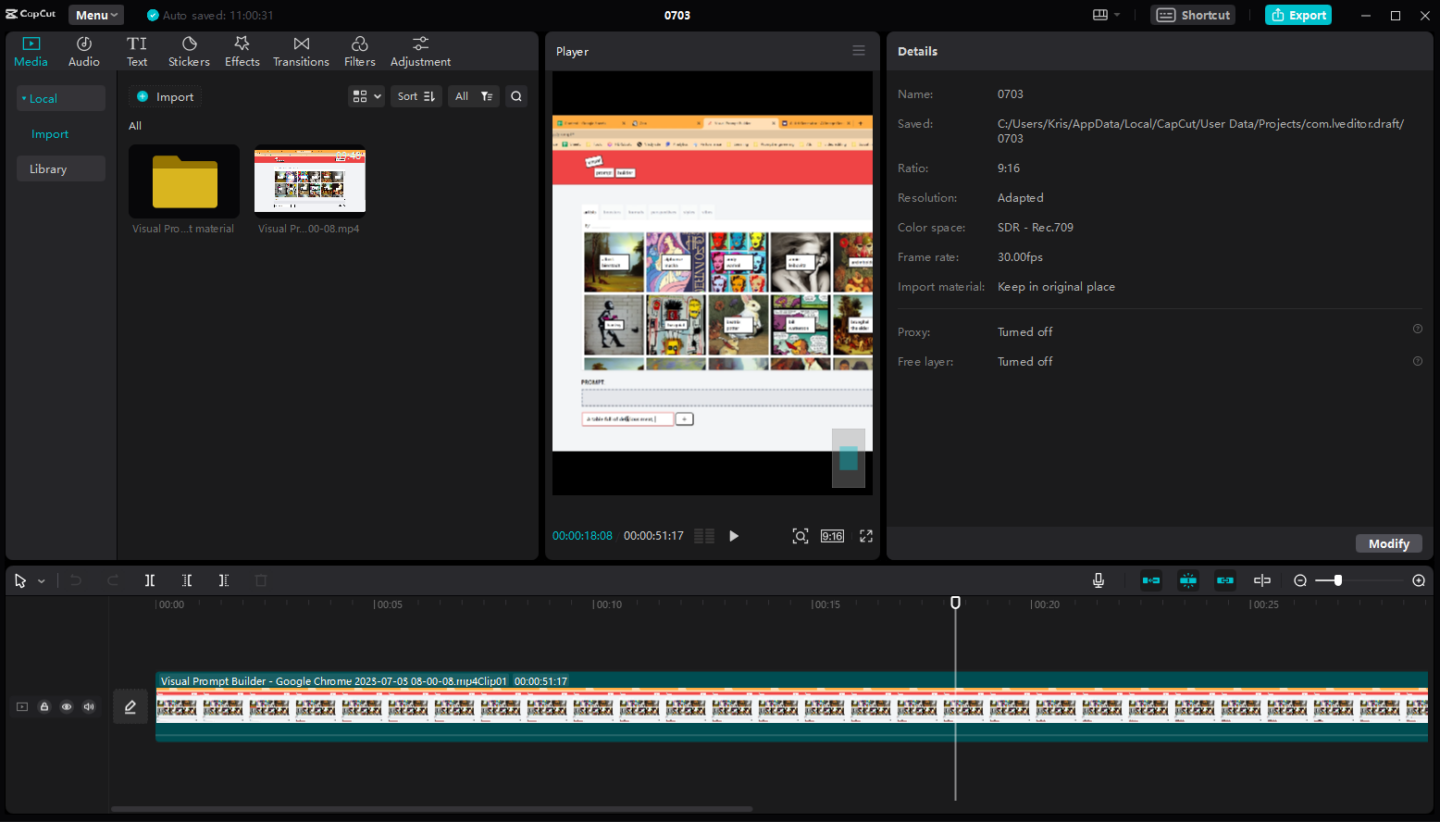
Task: Click the full-frame scan zoom icon
Action: click(800, 536)
